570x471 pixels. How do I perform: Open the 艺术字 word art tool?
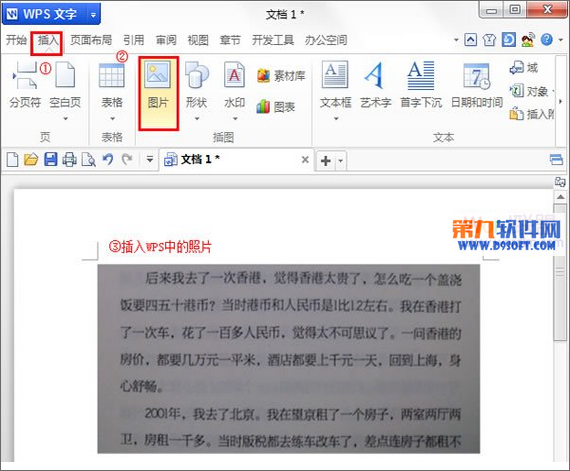tap(375, 85)
